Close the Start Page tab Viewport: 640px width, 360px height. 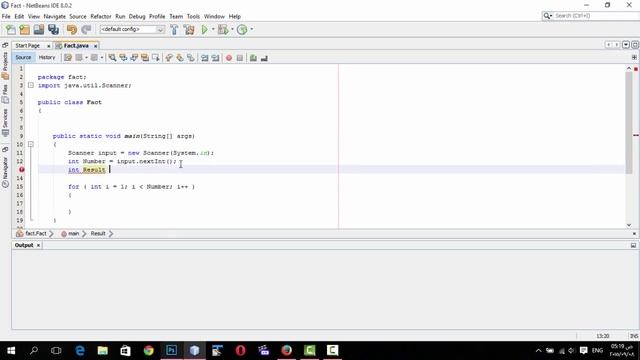(x=49, y=46)
